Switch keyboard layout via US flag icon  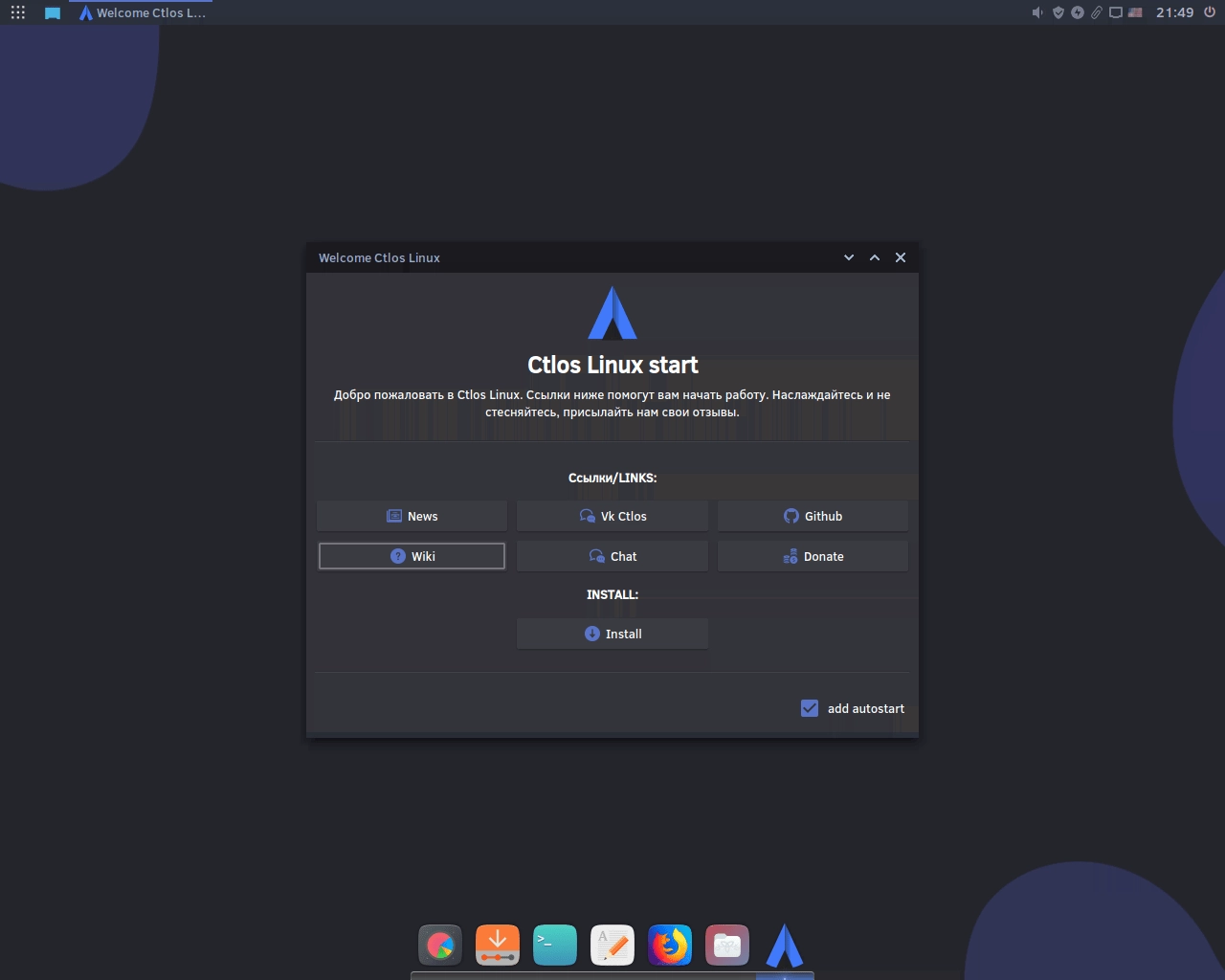(1135, 12)
